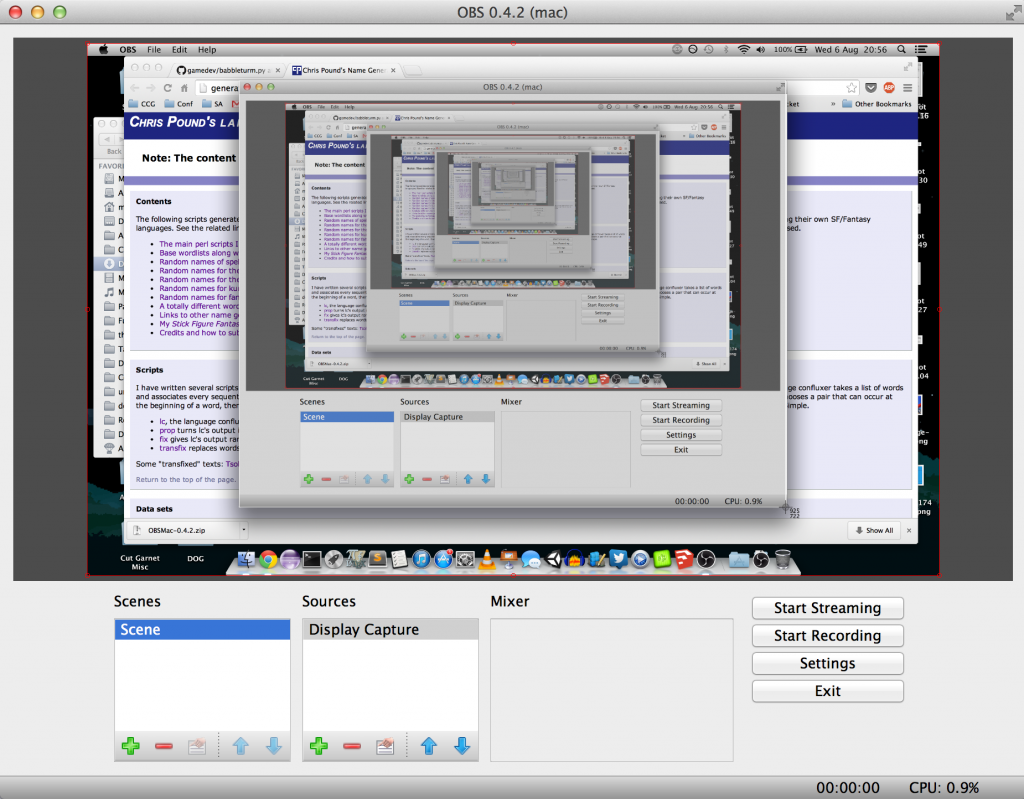The image size is (1024, 799).
Task: Click Display Capture in the nested OBS window
Action: 447,417
